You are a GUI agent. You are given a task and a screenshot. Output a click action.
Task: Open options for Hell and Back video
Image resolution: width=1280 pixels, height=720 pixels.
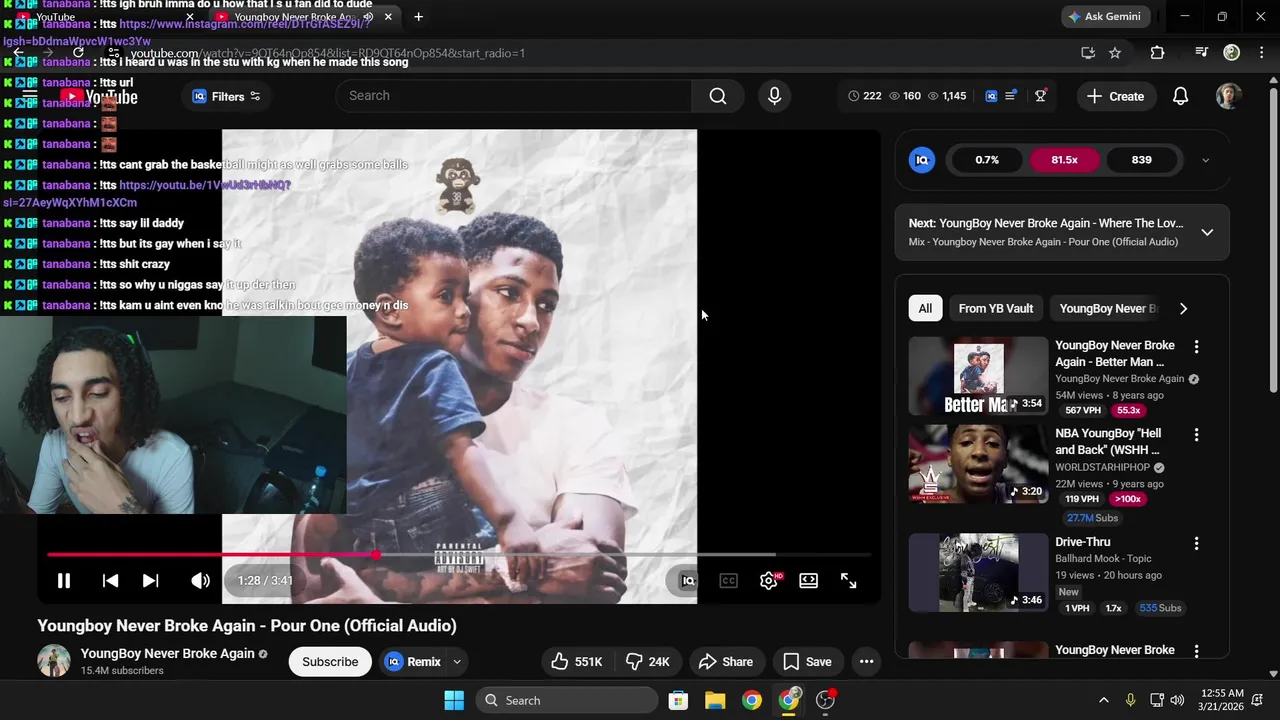[1196, 434]
